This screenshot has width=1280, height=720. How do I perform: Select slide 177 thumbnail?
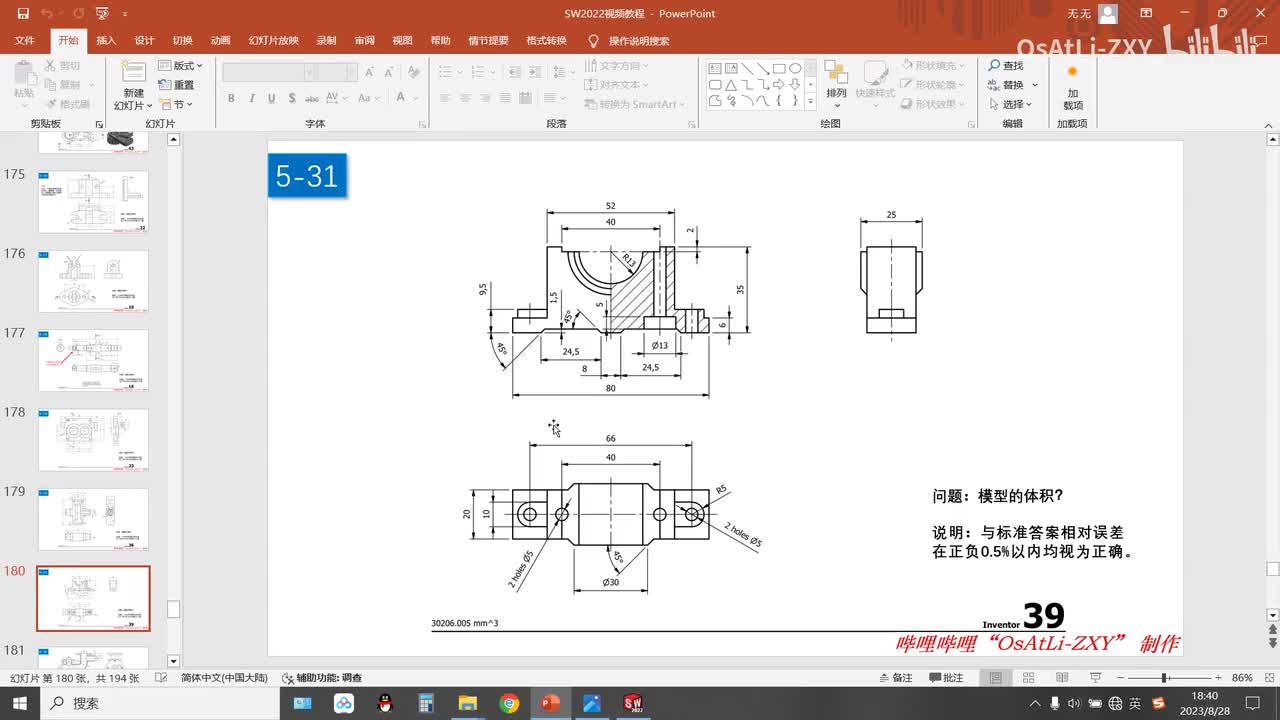pos(93,360)
